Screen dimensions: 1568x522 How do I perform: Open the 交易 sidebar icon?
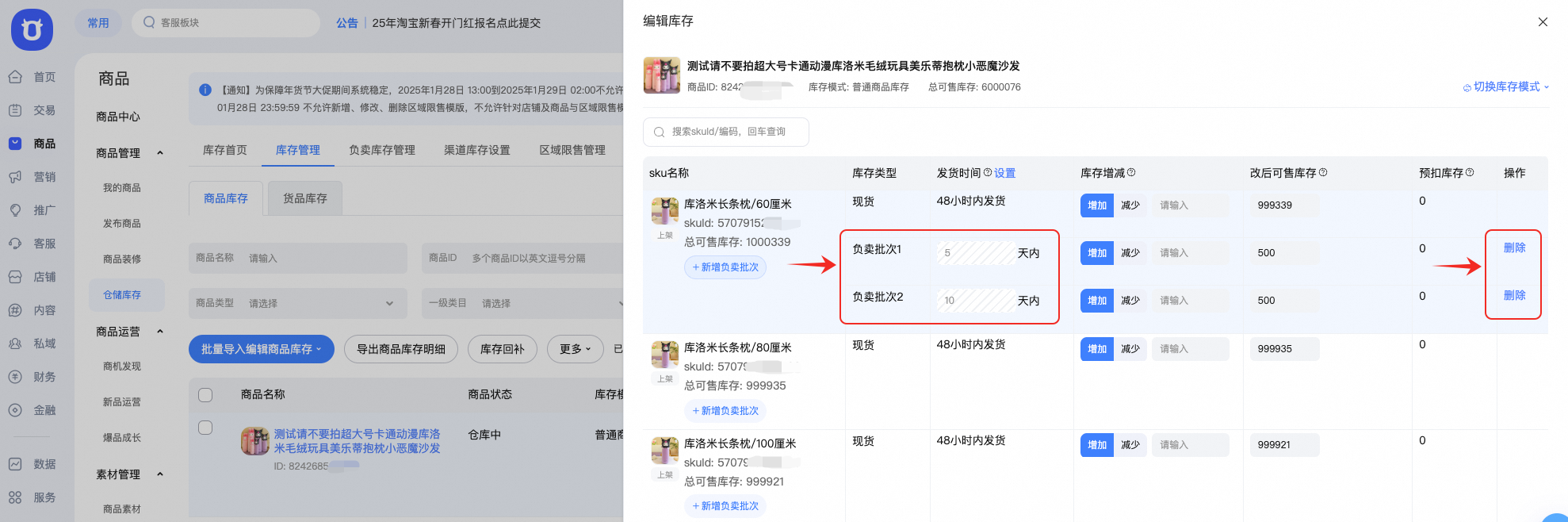coord(15,110)
